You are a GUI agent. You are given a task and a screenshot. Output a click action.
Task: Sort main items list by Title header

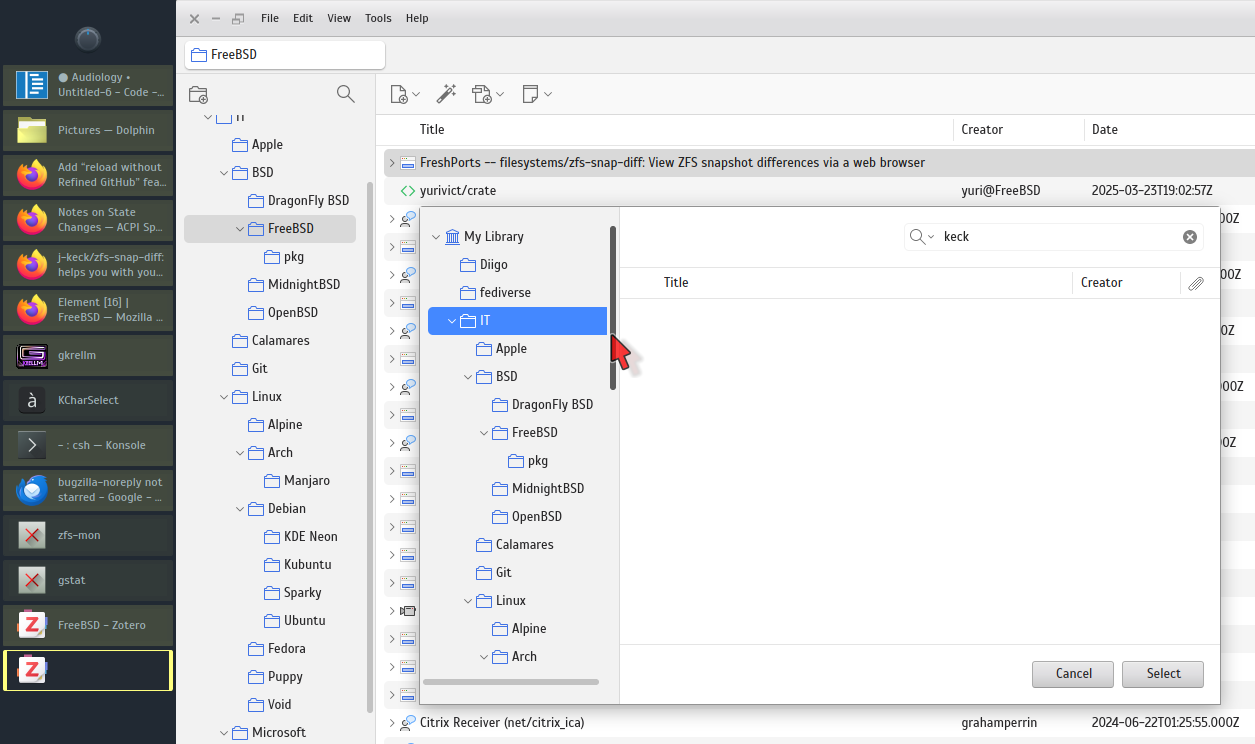click(x=432, y=130)
